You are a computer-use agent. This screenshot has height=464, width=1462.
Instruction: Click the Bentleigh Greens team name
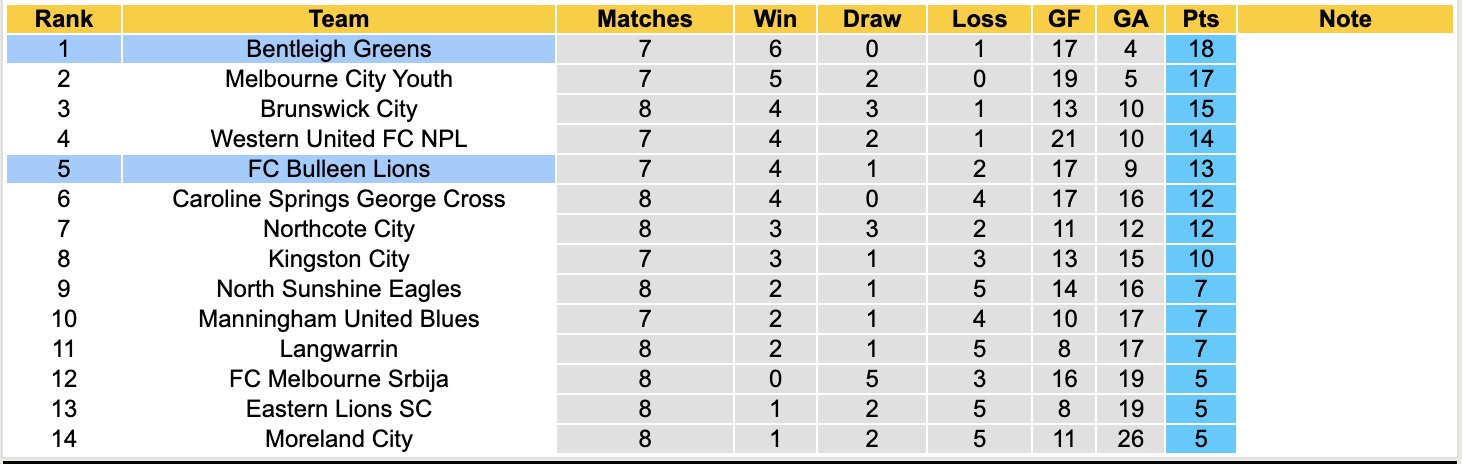(339, 49)
